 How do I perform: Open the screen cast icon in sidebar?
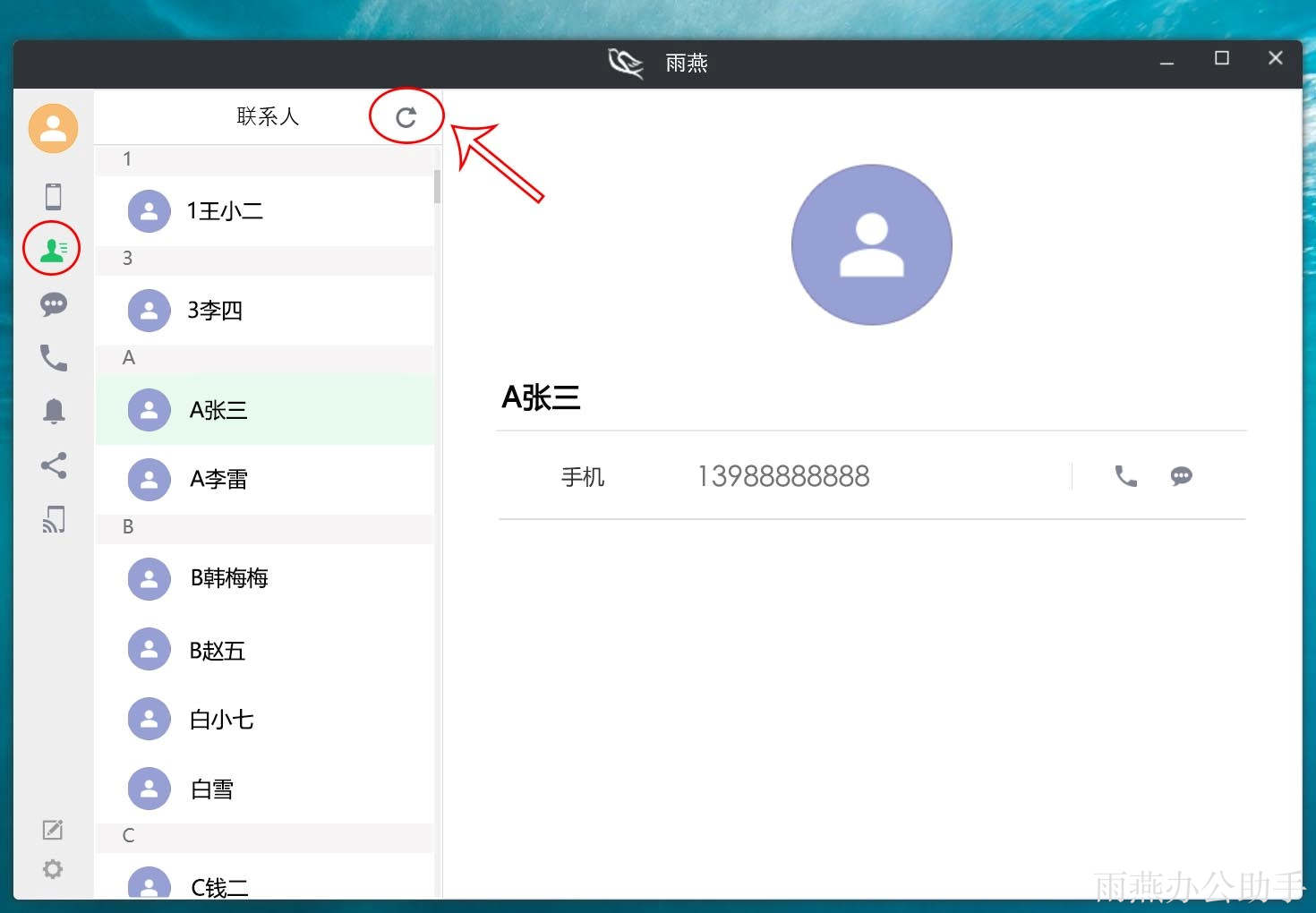(54, 519)
